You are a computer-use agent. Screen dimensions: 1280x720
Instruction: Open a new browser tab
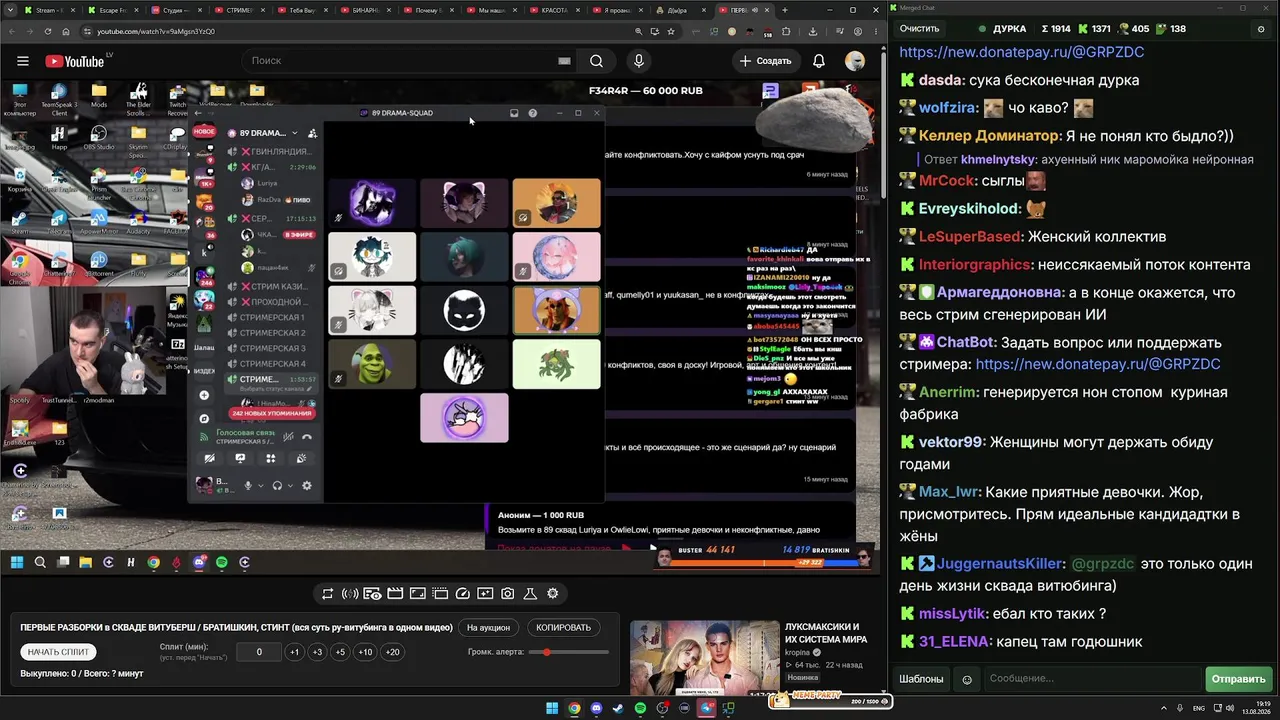(x=785, y=10)
